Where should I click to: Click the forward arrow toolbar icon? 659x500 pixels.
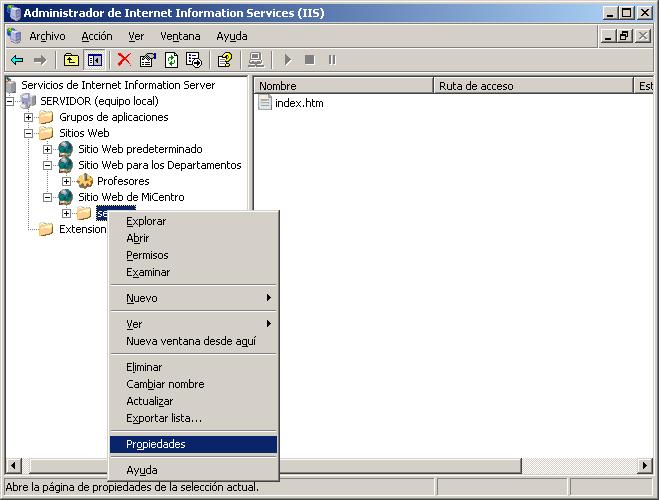(x=40, y=60)
